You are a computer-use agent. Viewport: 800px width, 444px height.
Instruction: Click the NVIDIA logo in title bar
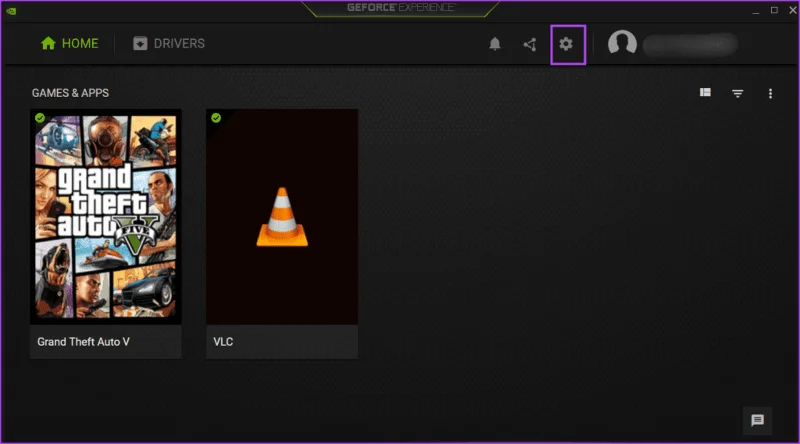pyautogui.click(x=11, y=11)
